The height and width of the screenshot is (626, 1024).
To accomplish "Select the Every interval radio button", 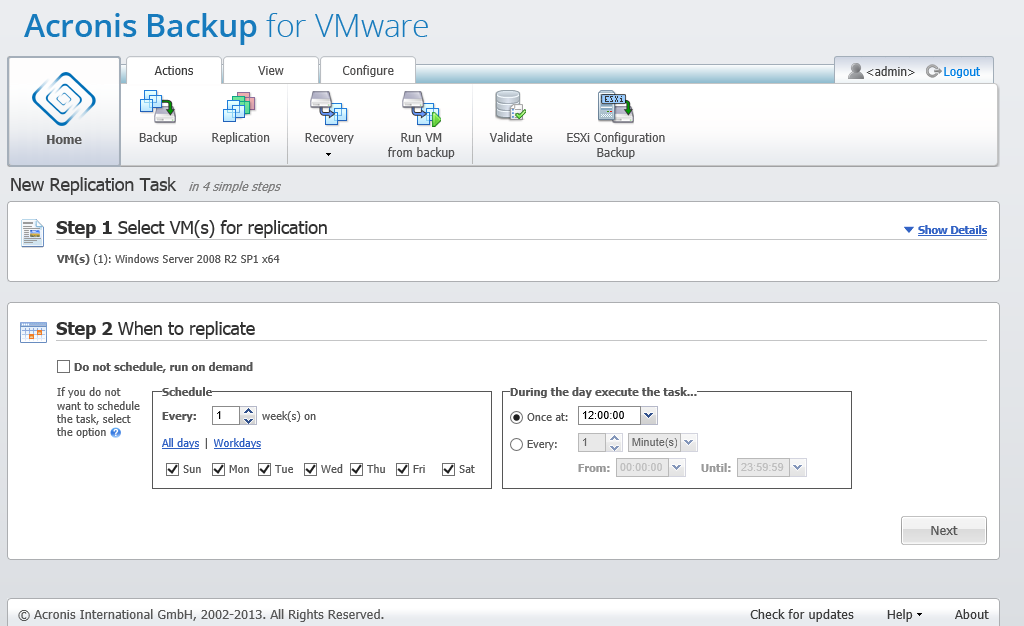I will click(517, 445).
